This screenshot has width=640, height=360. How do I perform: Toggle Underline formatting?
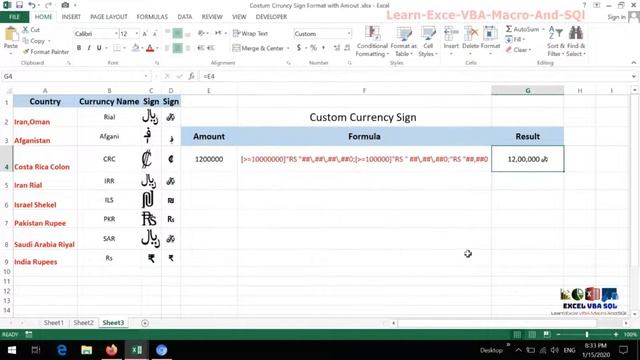[x=99, y=48]
